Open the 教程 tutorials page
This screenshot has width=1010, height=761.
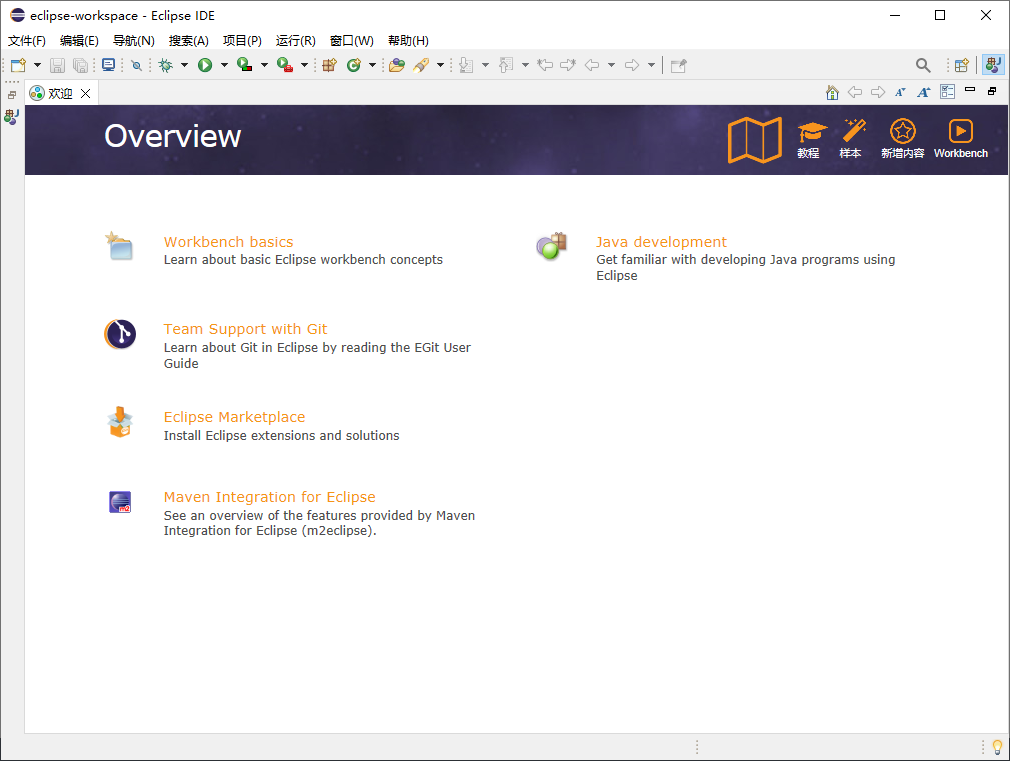[810, 139]
